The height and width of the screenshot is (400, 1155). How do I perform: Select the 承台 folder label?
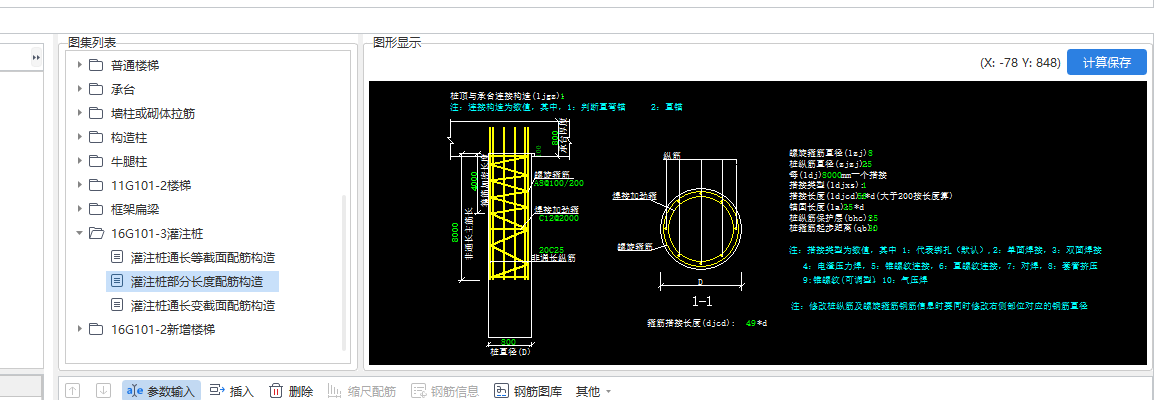[123, 90]
